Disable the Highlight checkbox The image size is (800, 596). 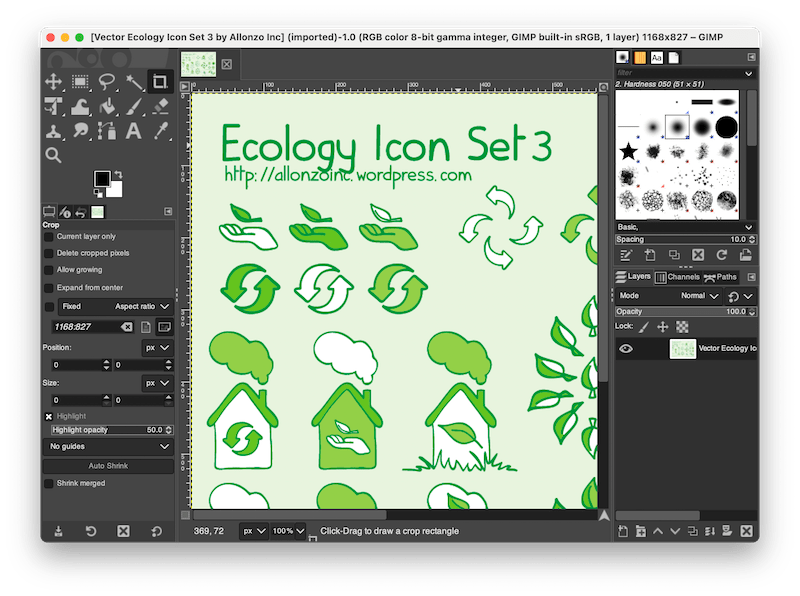[49, 416]
